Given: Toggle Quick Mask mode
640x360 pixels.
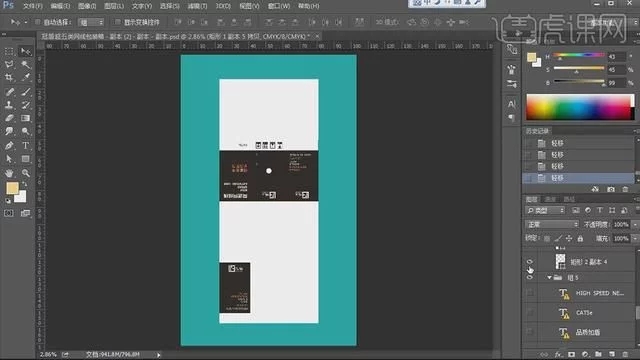Looking at the screenshot, I should (x=9, y=213).
